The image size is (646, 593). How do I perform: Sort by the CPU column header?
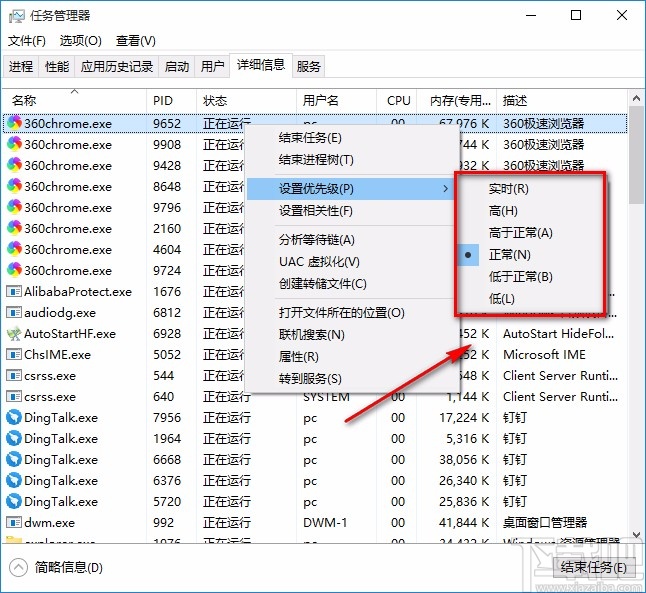396,100
